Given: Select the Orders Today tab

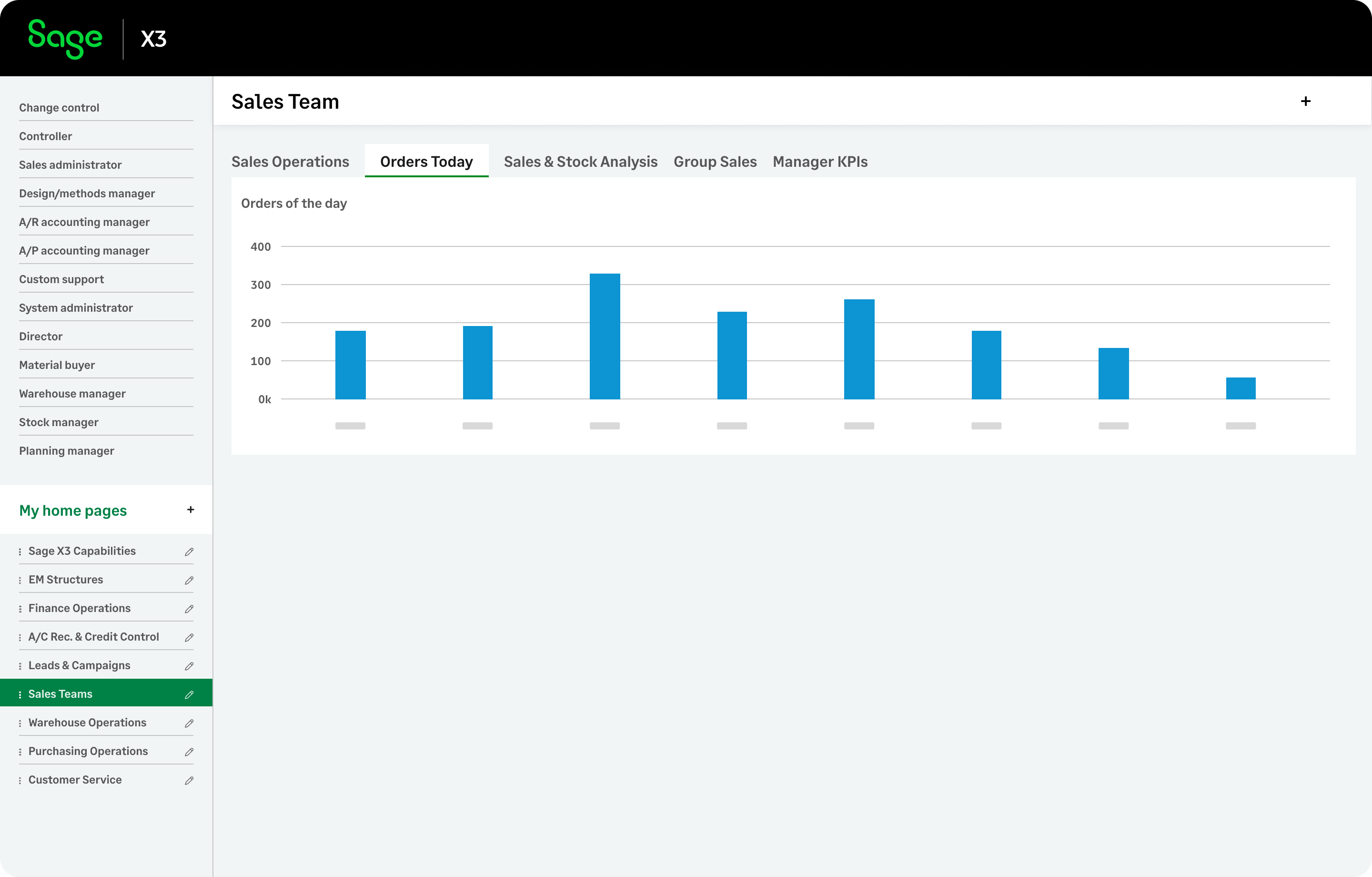Looking at the screenshot, I should pyautogui.click(x=426, y=162).
